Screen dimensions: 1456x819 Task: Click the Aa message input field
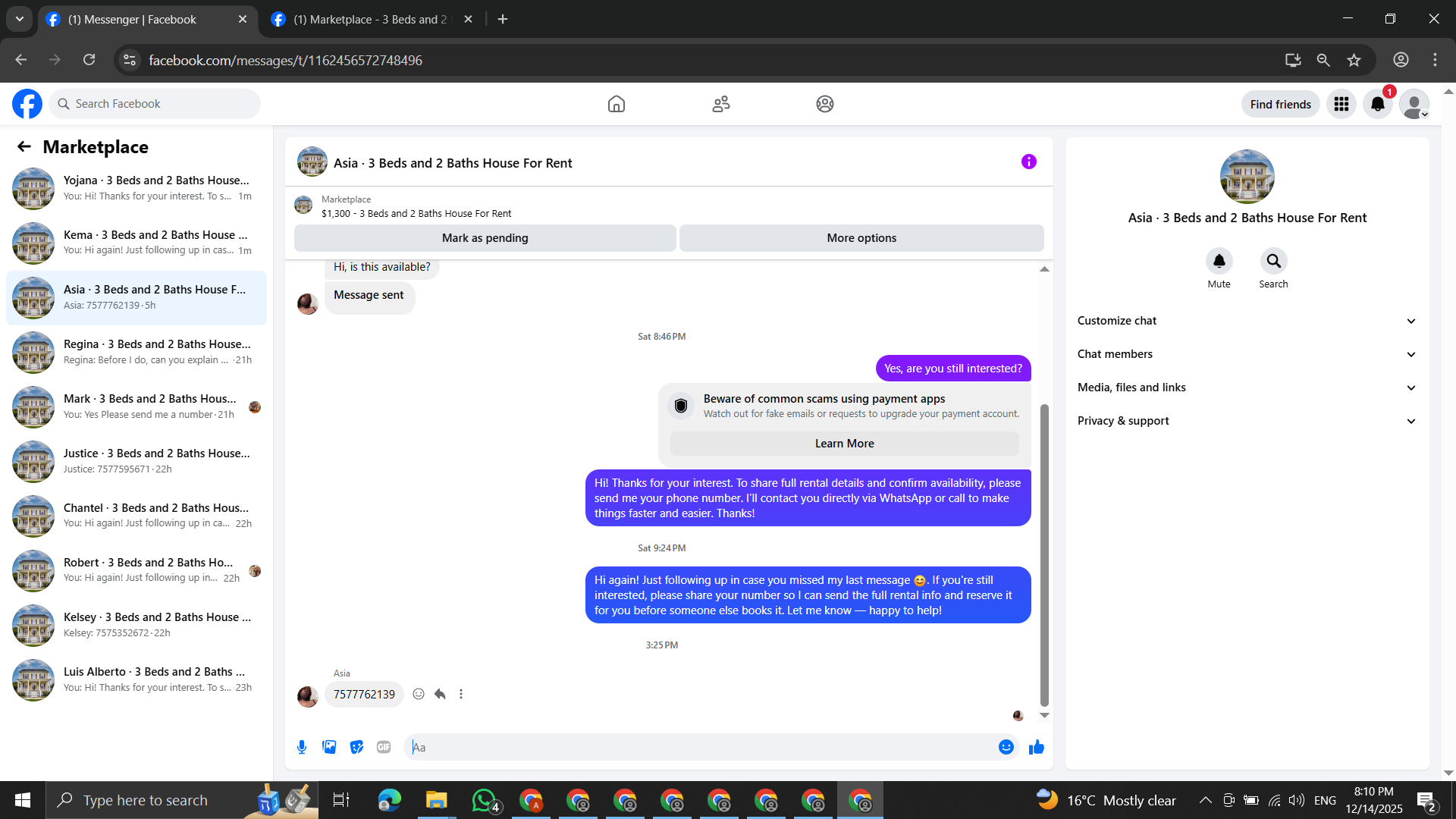[x=698, y=747]
